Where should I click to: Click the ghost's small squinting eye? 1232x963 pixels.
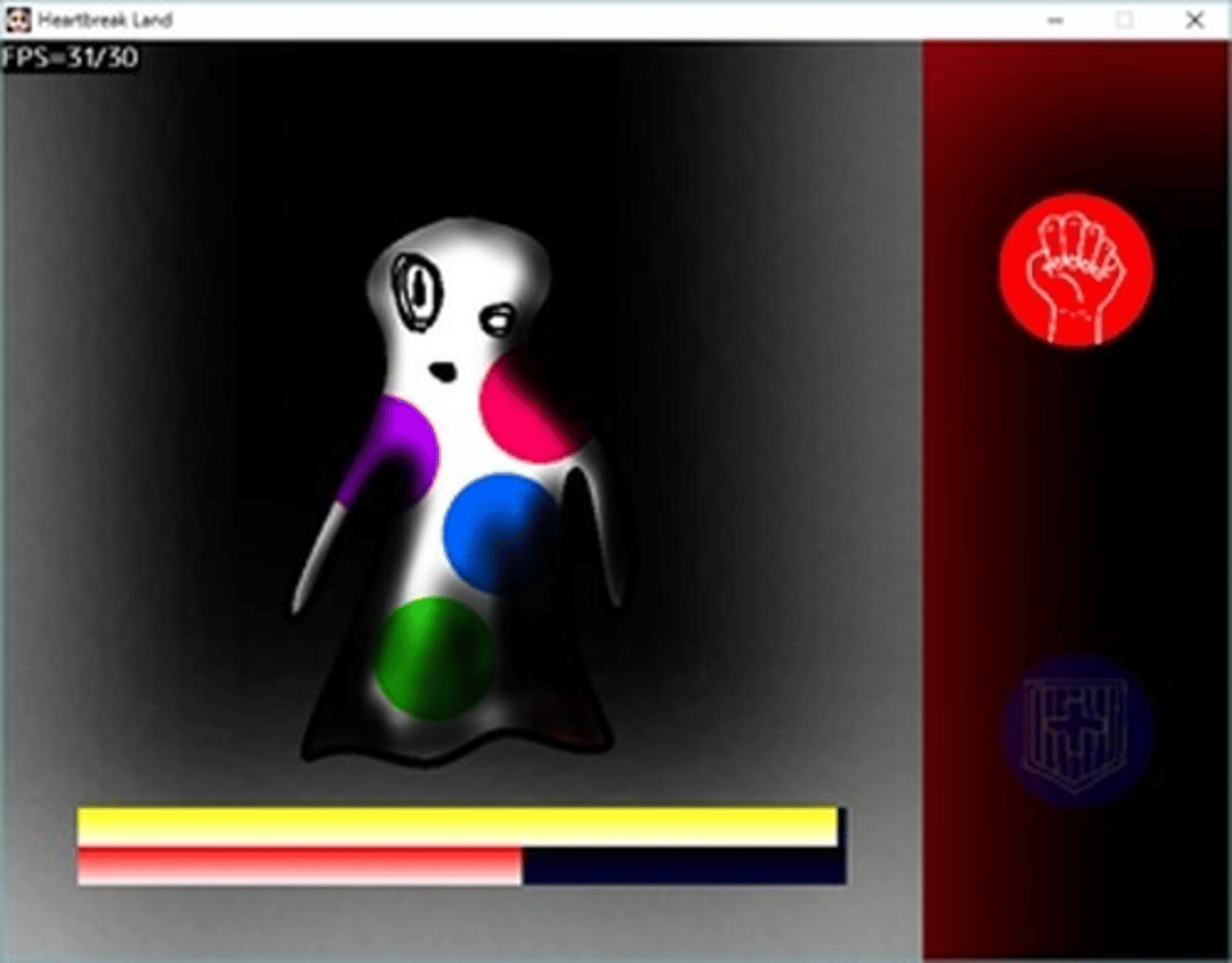(497, 317)
